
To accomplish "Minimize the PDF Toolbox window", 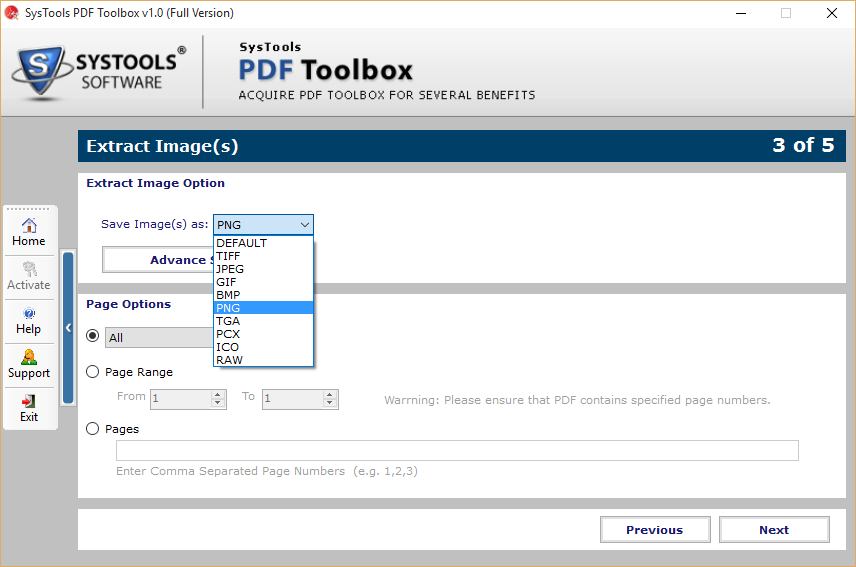I will point(741,13).
